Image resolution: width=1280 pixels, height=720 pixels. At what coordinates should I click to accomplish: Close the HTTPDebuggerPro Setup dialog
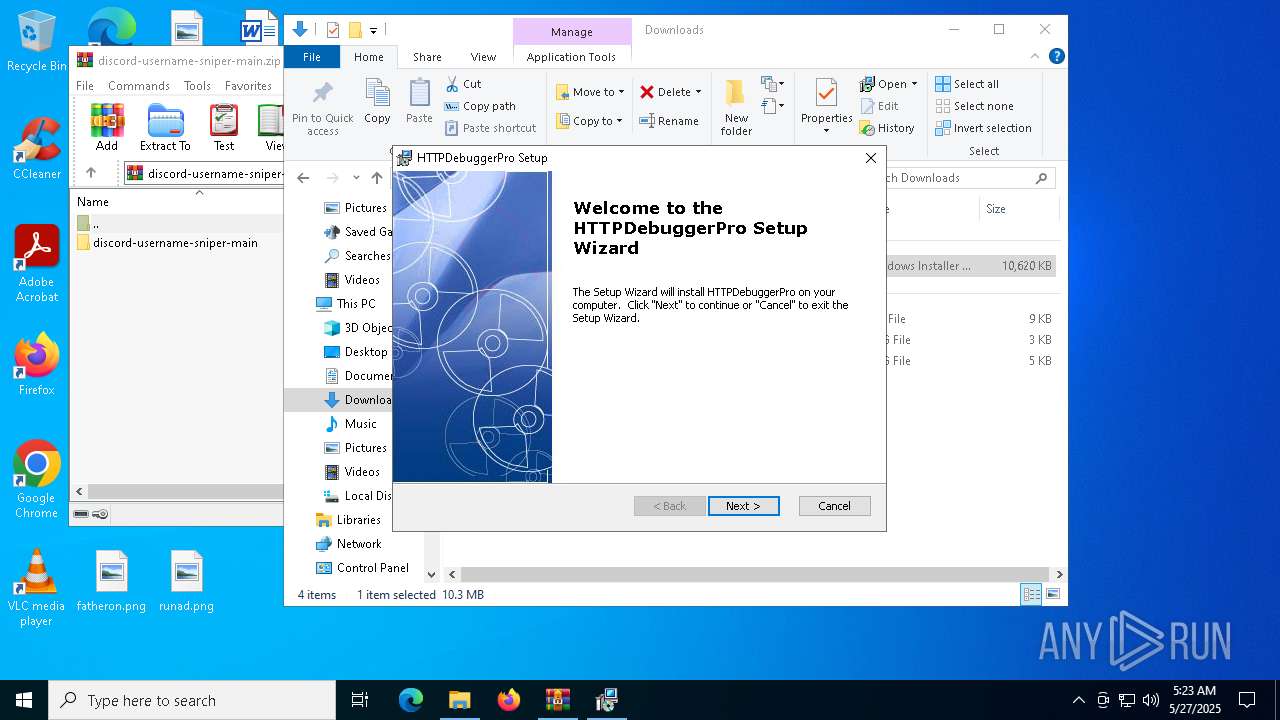(871, 158)
